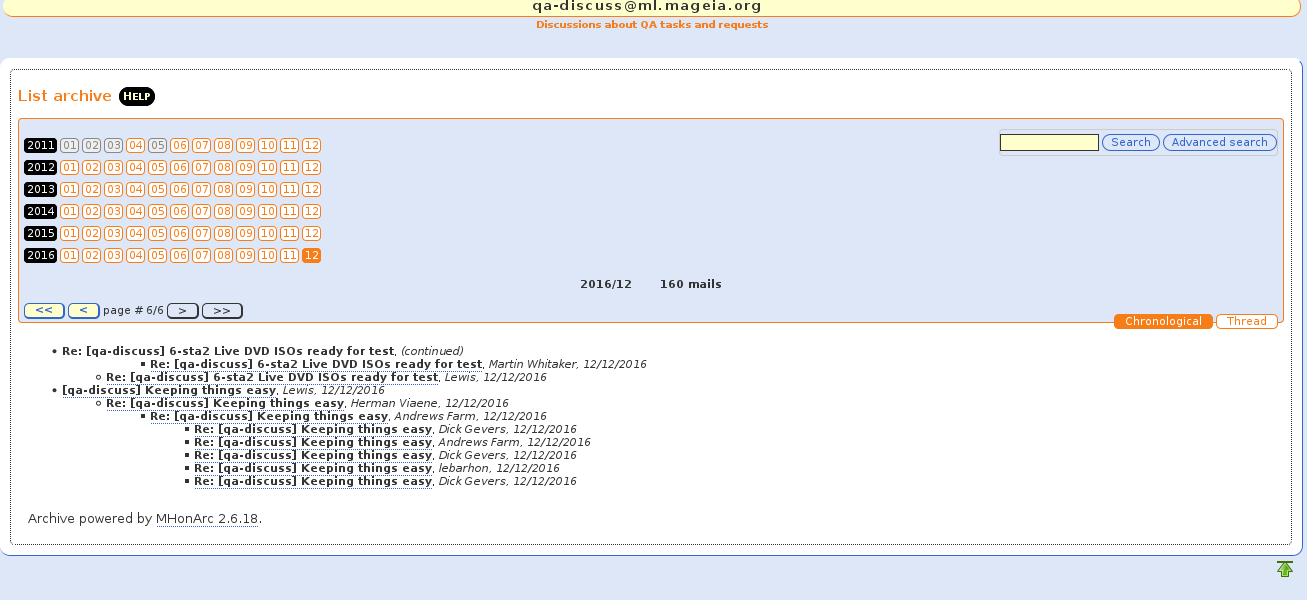This screenshot has height=600, width=1307.
Task: Go to previous page with < button
Action: tap(83, 311)
